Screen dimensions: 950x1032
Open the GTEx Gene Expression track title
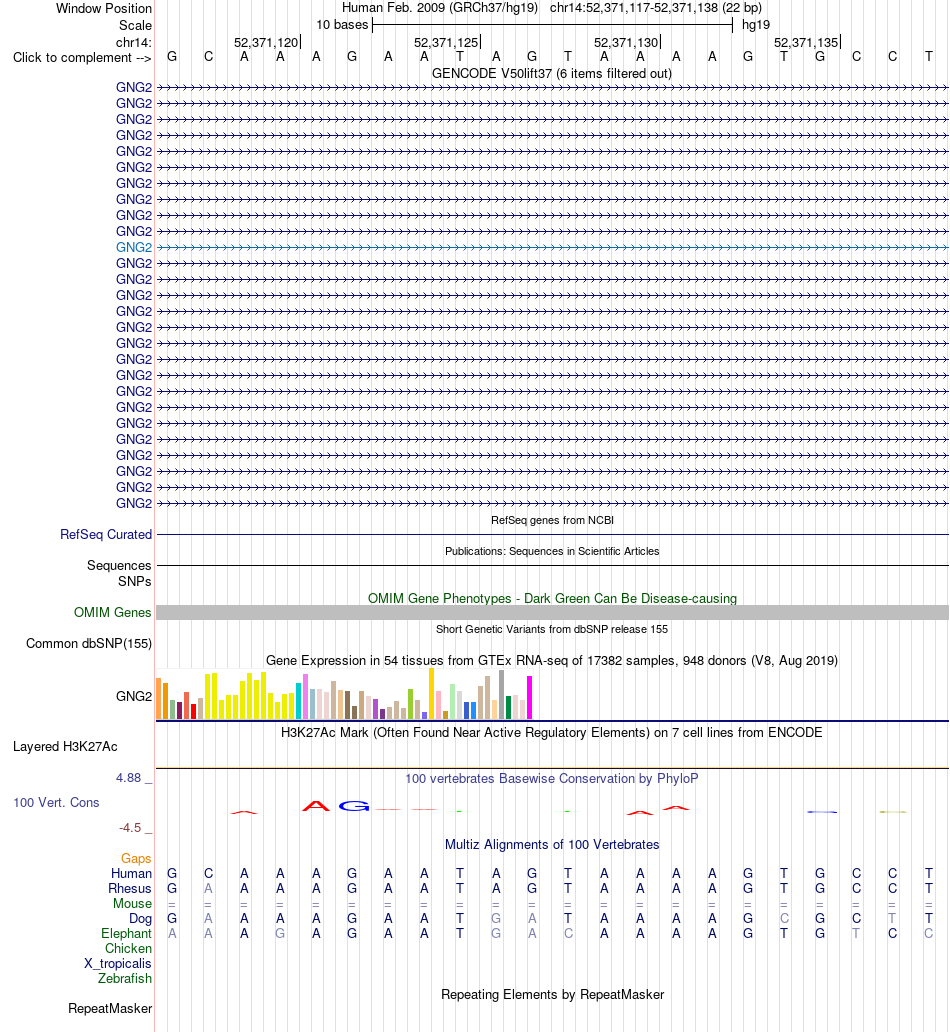pyautogui.click(x=552, y=661)
